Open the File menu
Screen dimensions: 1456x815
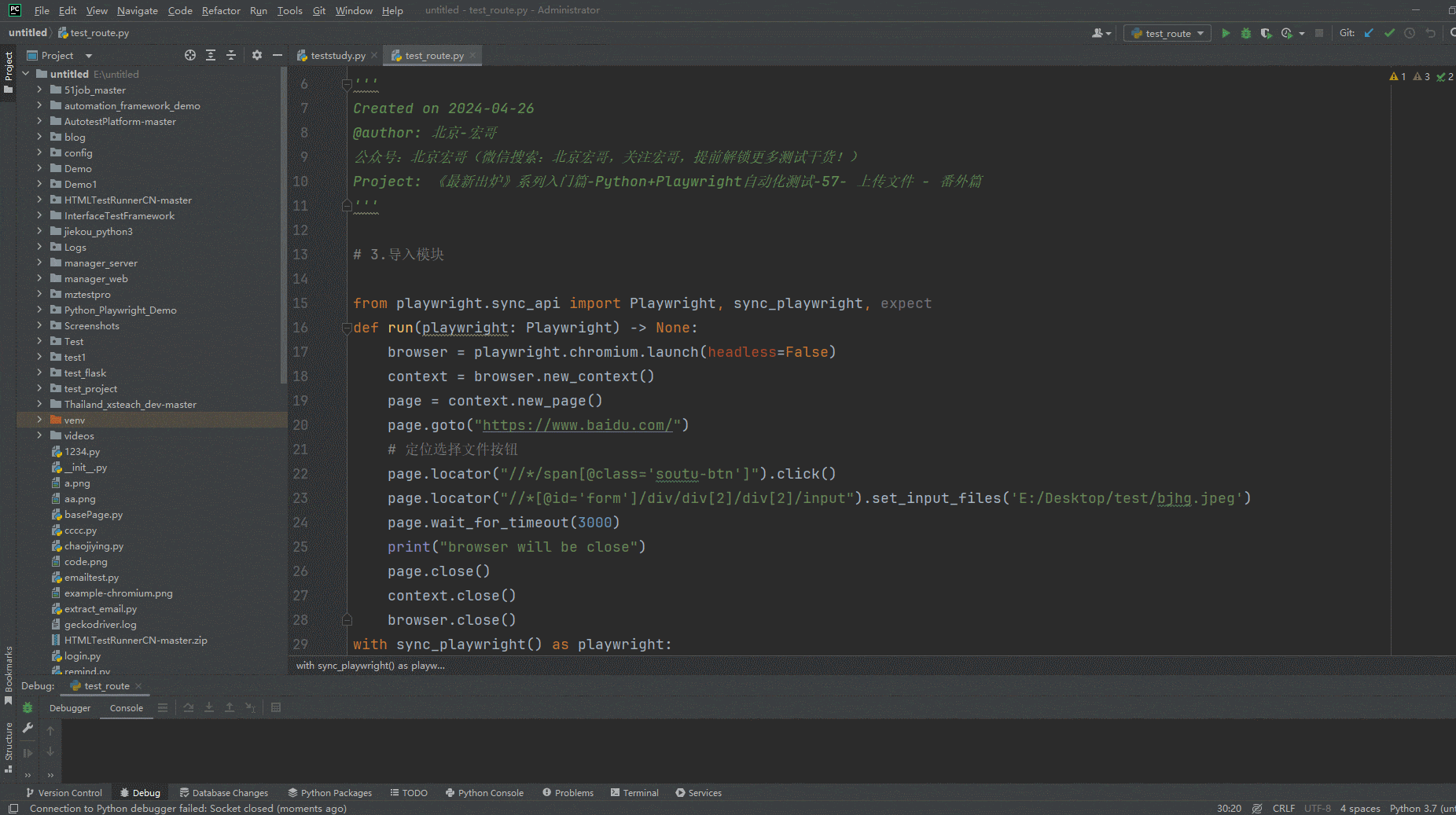click(x=42, y=10)
